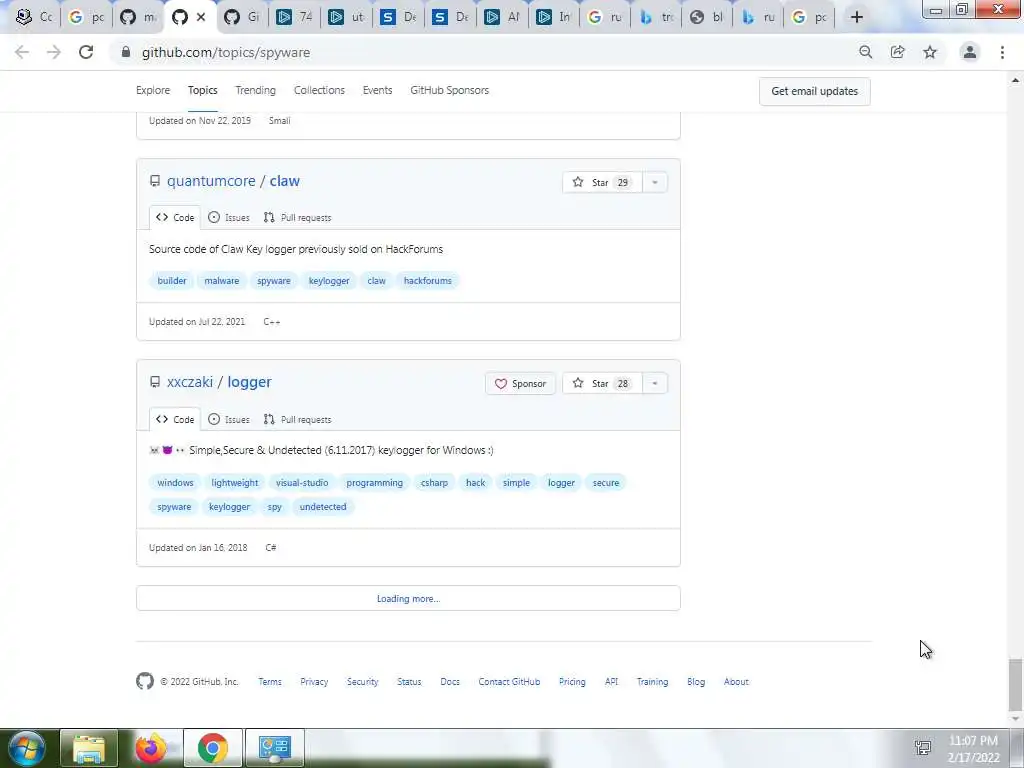Expand star list dropdown for claw
Viewport: 1024px width, 768px height.
coord(654,182)
